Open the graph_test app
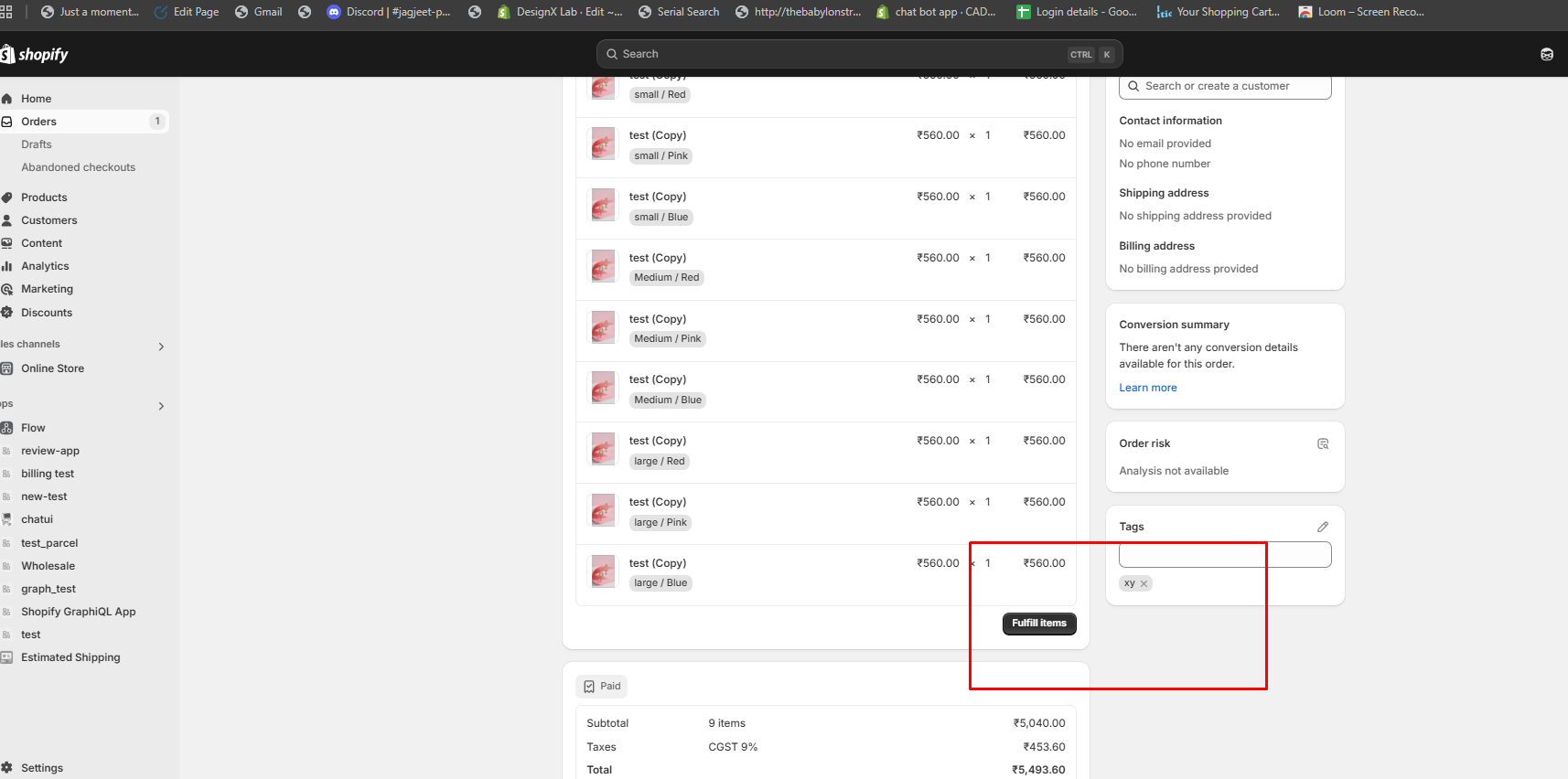 pyautogui.click(x=48, y=589)
